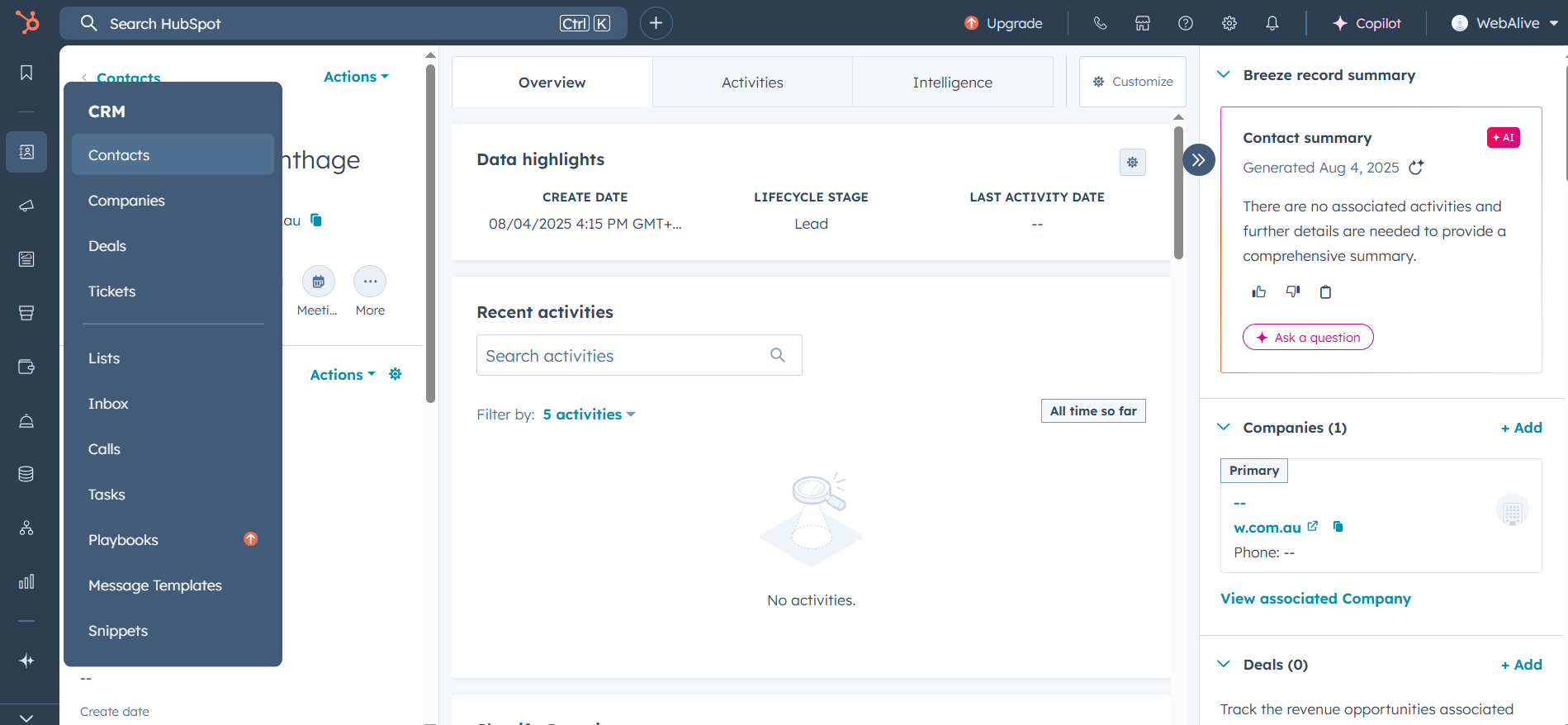Click the plus quick-create button in top bar
1568x725 pixels.
[656, 23]
